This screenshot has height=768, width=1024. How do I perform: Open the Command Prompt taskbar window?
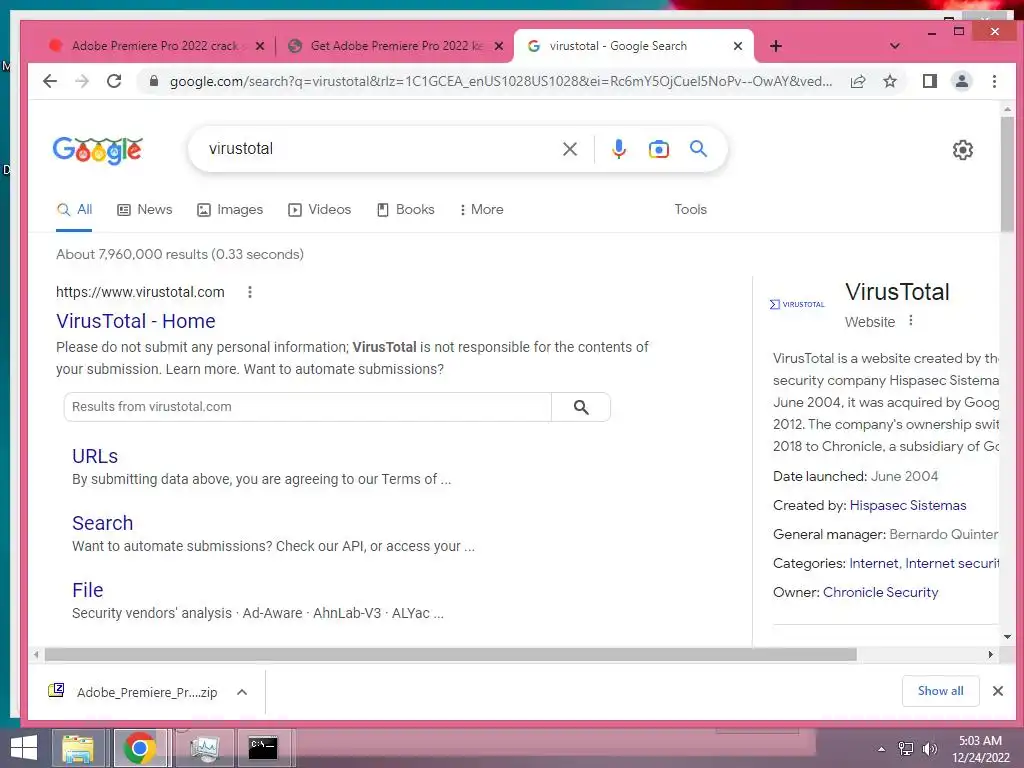(x=263, y=748)
